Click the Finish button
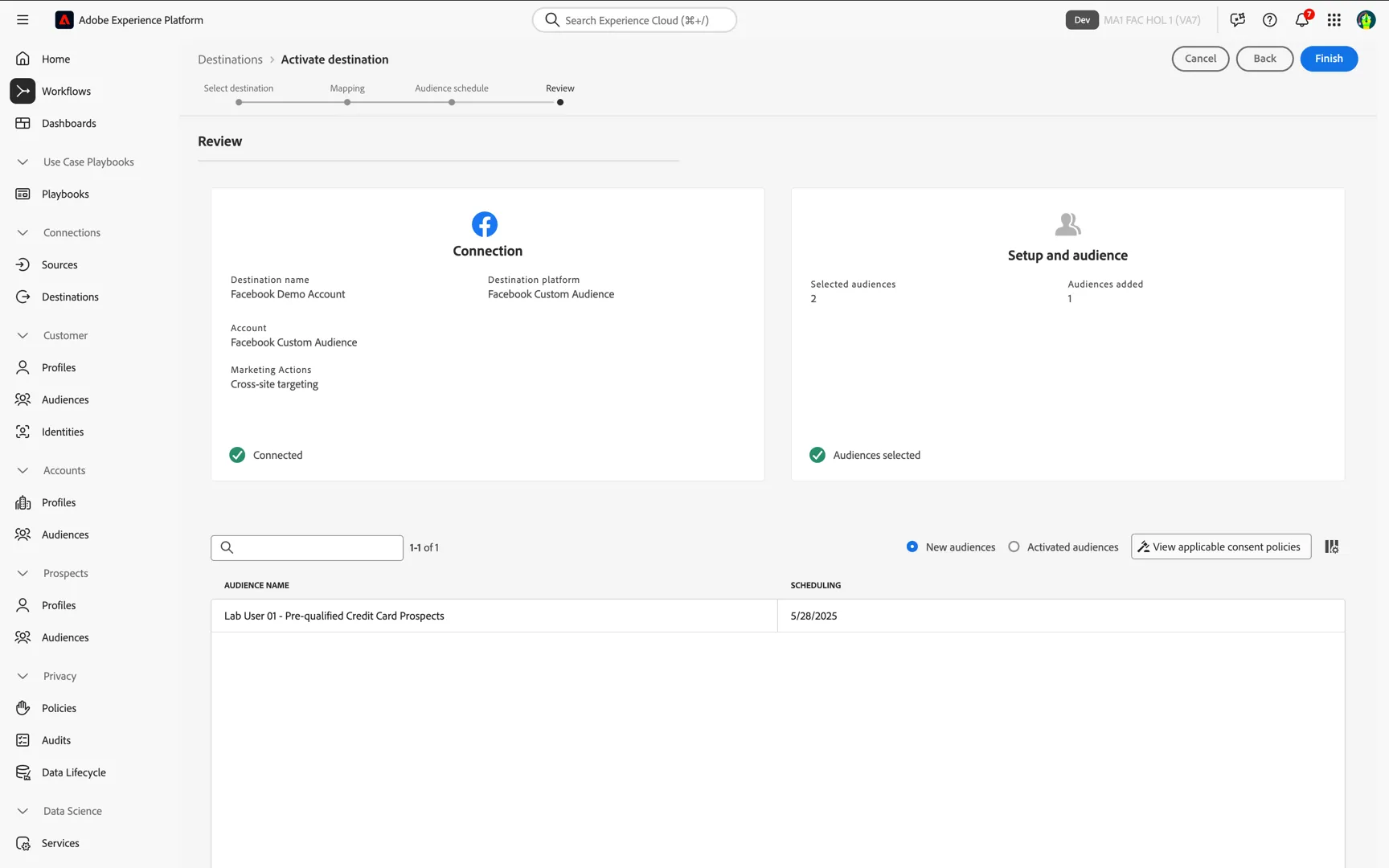The width and height of the screenshot is (1389, 868). [1329, 59]
